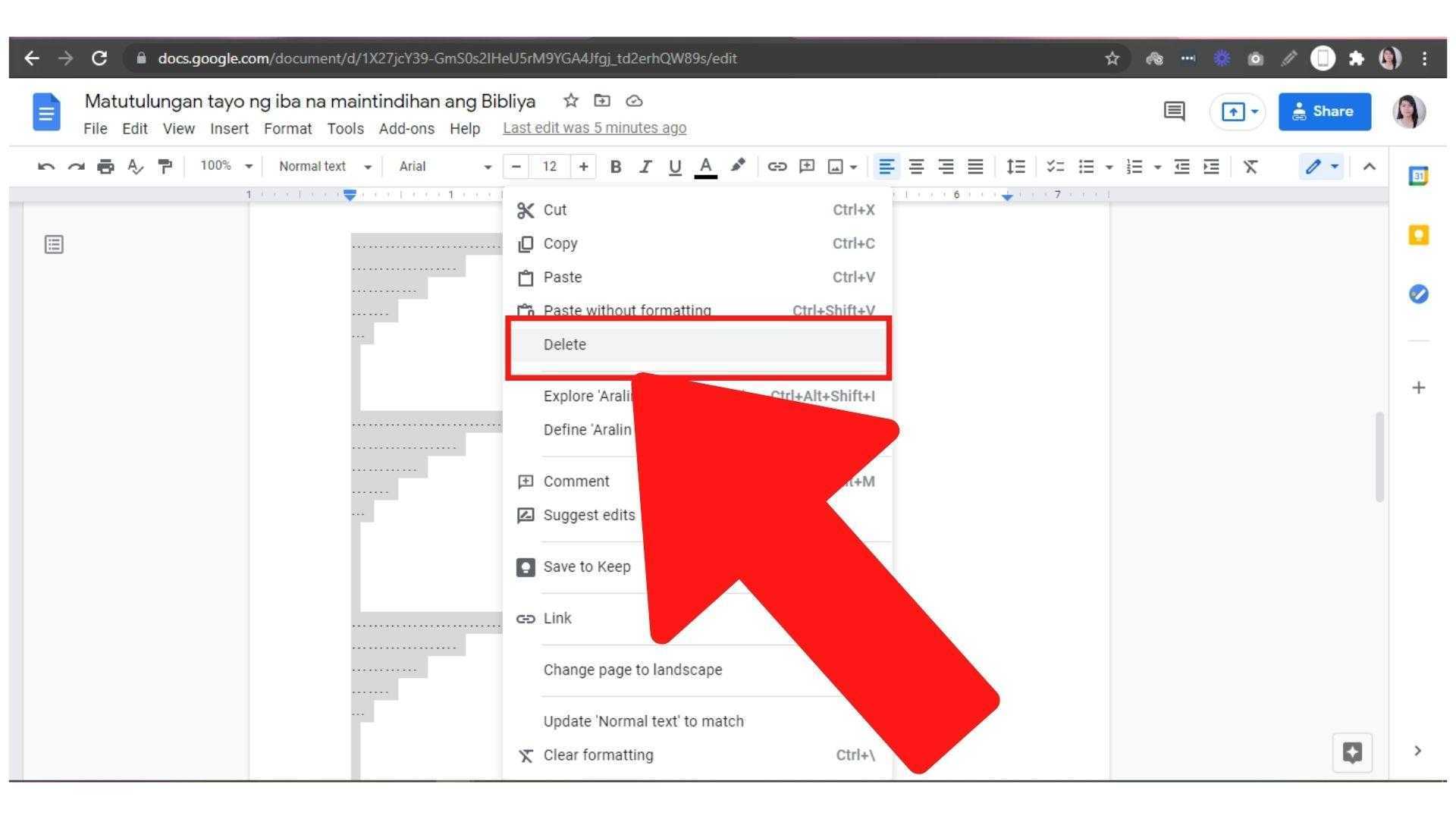
Task: Set left text alignment
Action: click(886, 167)
